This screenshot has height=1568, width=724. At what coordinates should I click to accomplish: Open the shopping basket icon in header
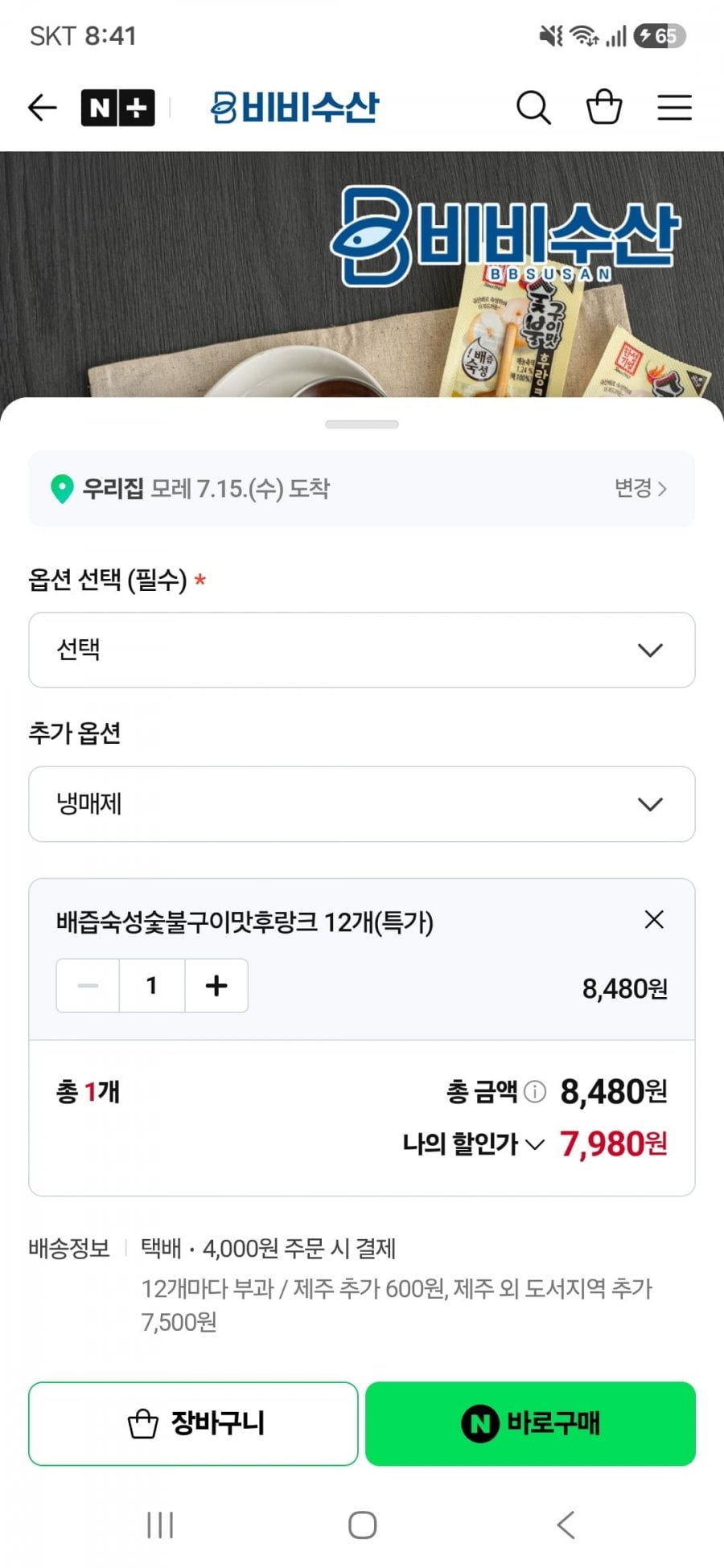tap(604, 106)
